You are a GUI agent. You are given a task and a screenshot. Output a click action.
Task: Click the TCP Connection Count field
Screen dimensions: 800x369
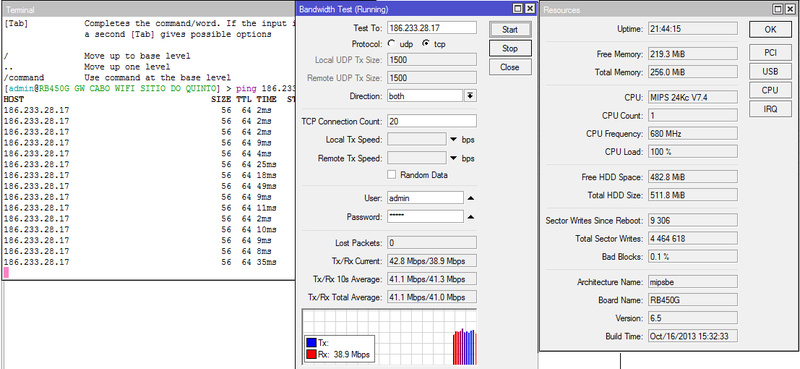click(432, 121)
